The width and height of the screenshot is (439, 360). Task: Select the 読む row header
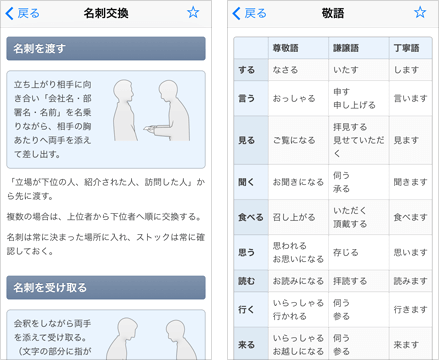(251, 281)
